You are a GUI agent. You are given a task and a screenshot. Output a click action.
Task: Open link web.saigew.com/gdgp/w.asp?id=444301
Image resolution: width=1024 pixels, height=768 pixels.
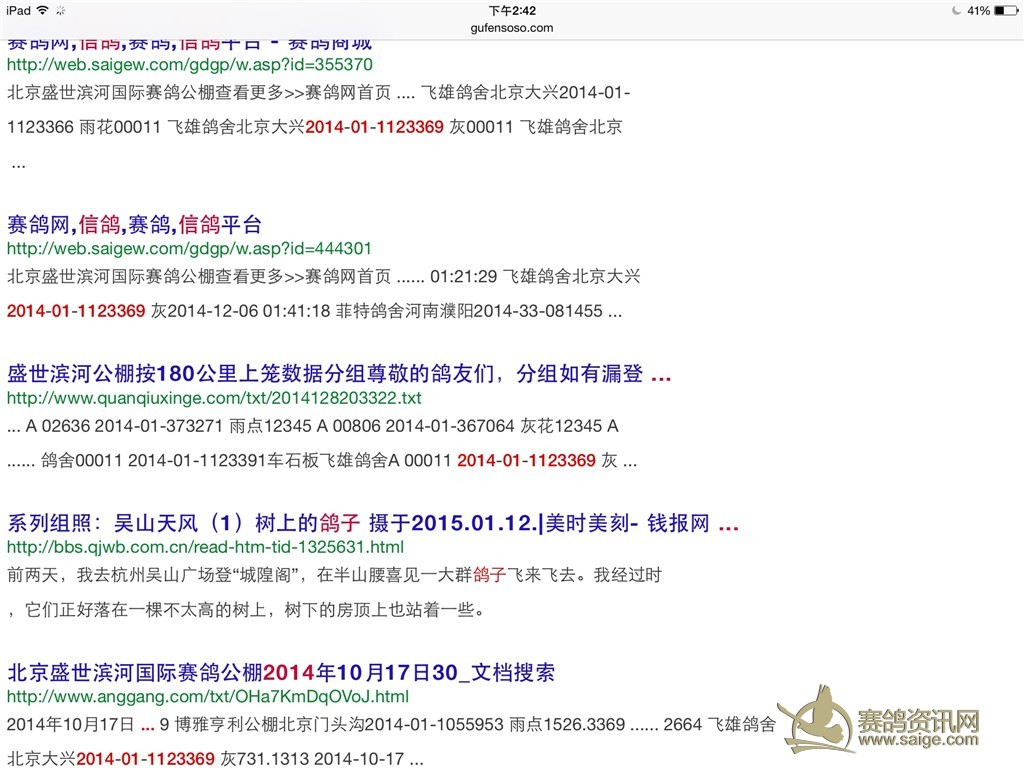189,248
